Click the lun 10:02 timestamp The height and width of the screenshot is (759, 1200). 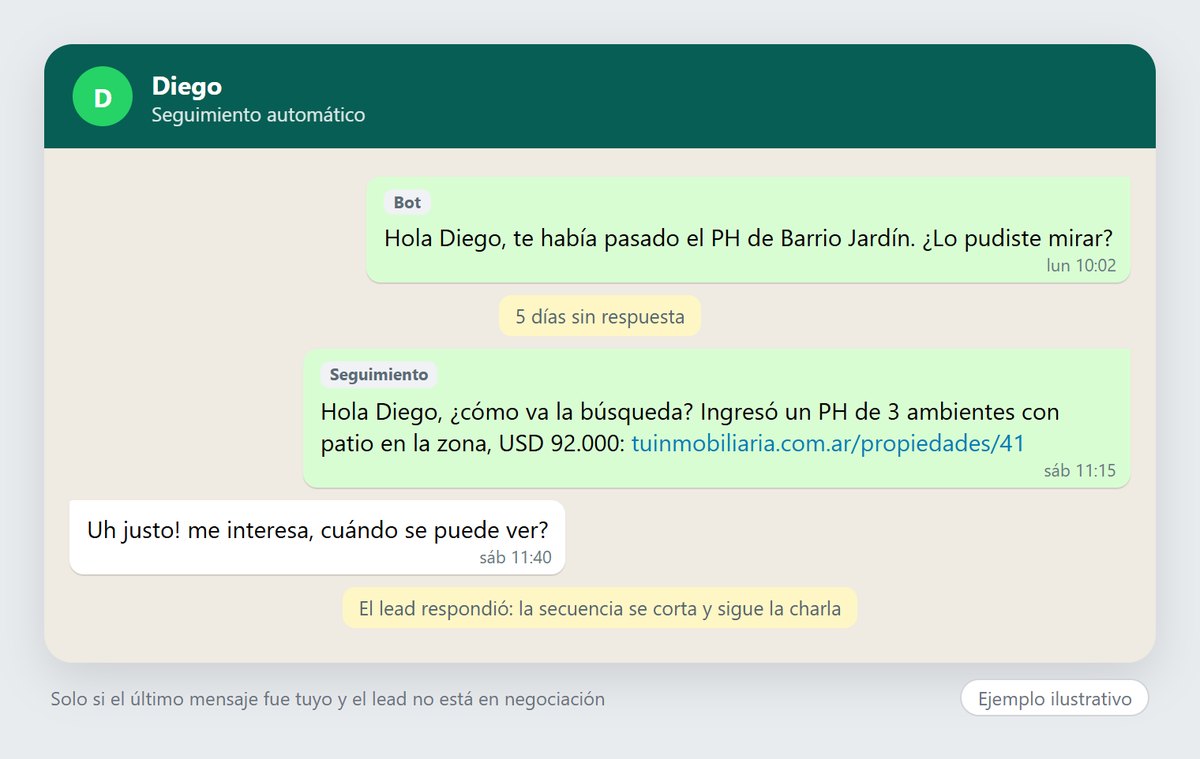1081,267
